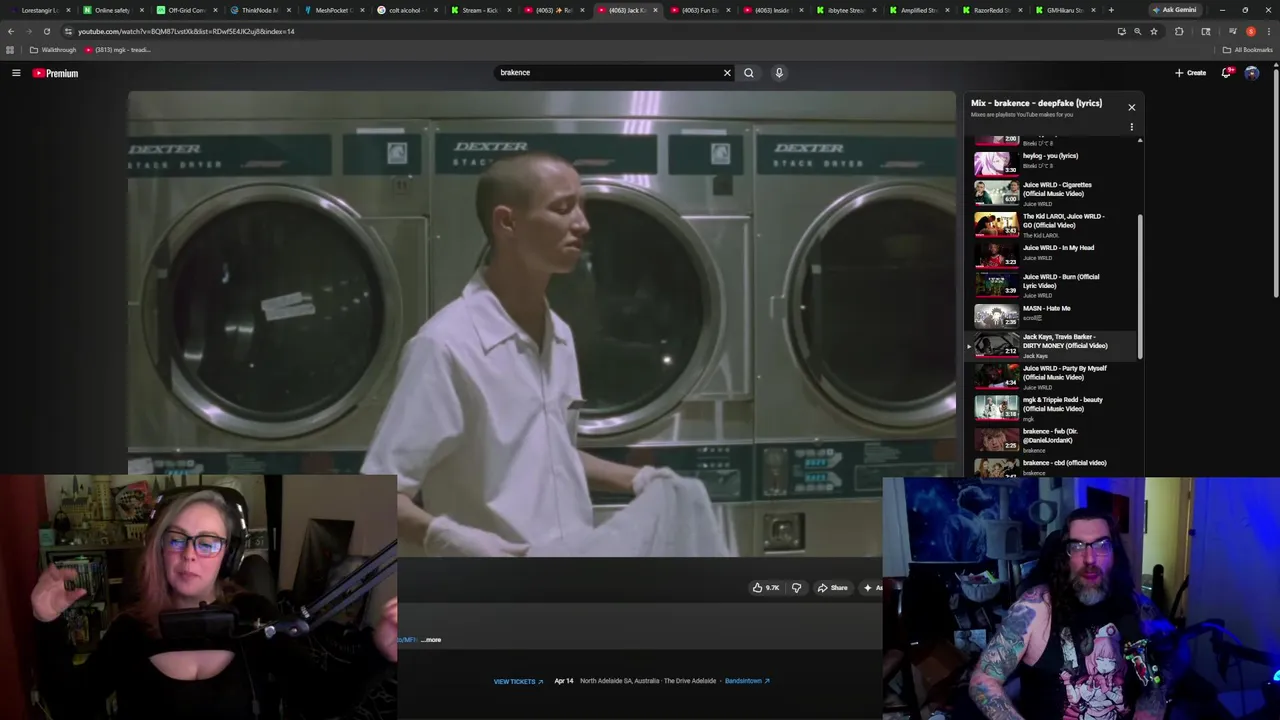Screen dimensions: 1280x720
Task: Open the Ask Gemini button
Action: [x=1174, y=10]
